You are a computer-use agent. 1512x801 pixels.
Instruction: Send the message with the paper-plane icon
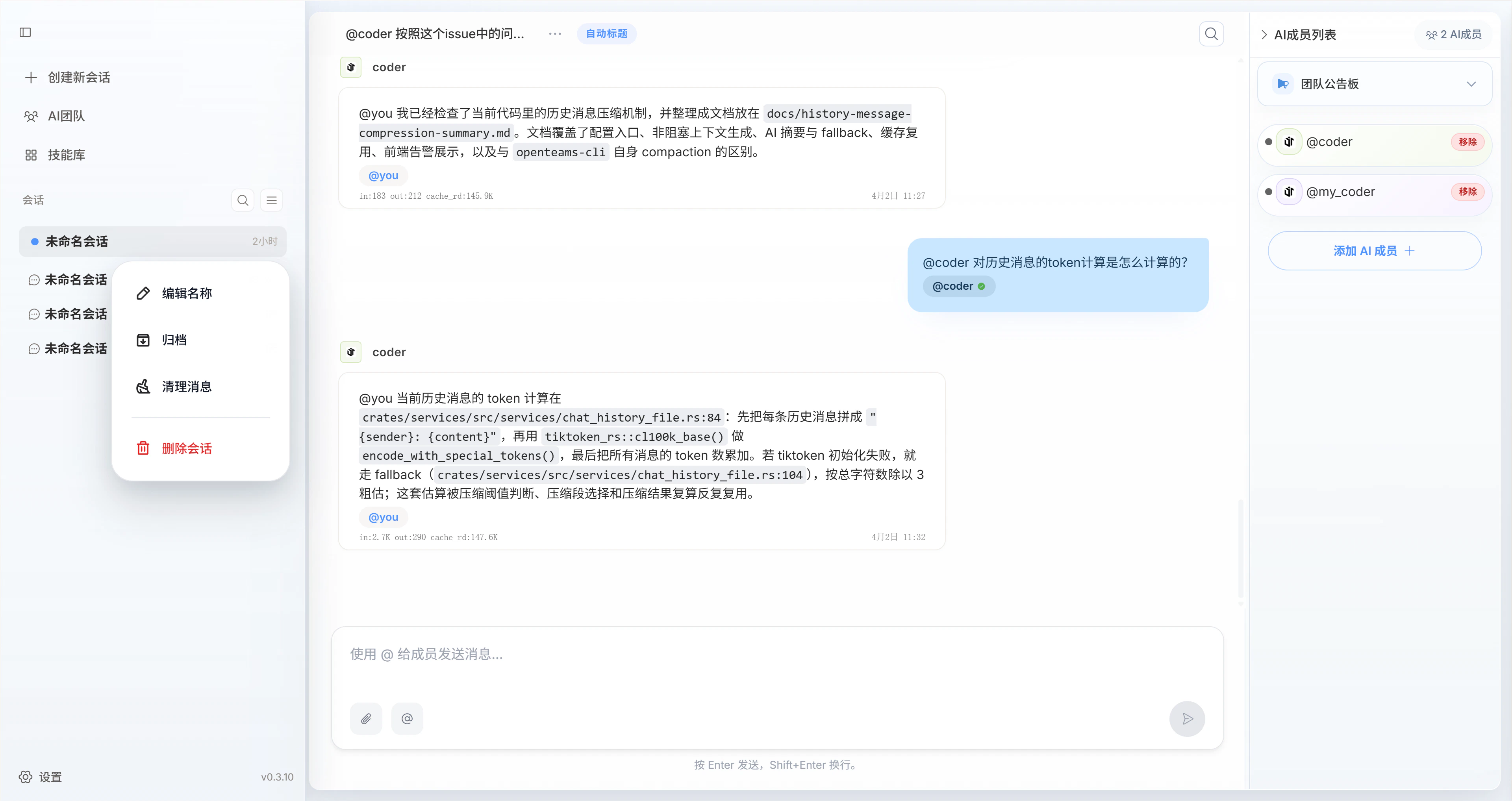pos(1188,718)
